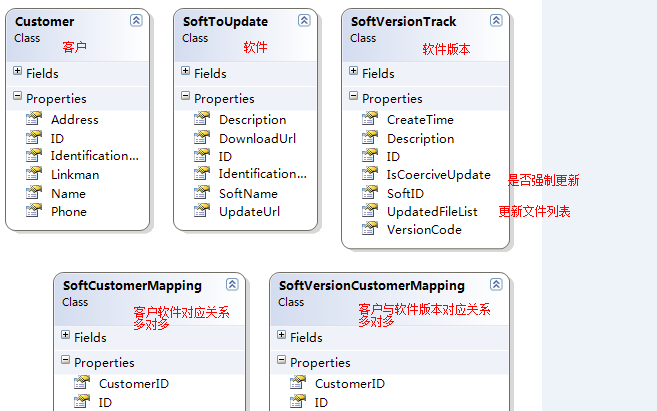Viewport: 657px width, 411px height.
Task: Collapse the SoftToUpdate class box with chevron
Action: pyautogui.click(x=304, y=20)
